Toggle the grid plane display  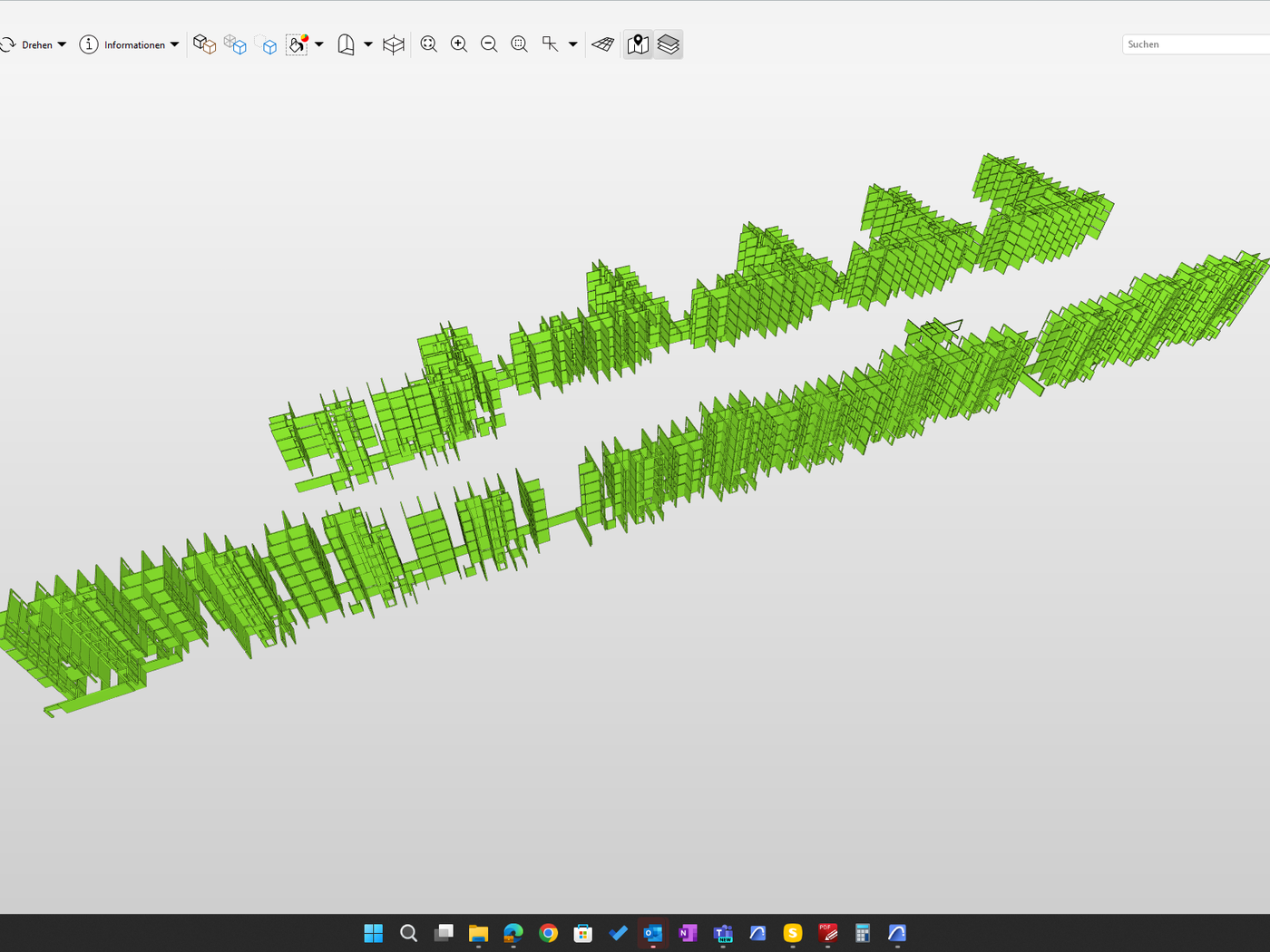603,44
